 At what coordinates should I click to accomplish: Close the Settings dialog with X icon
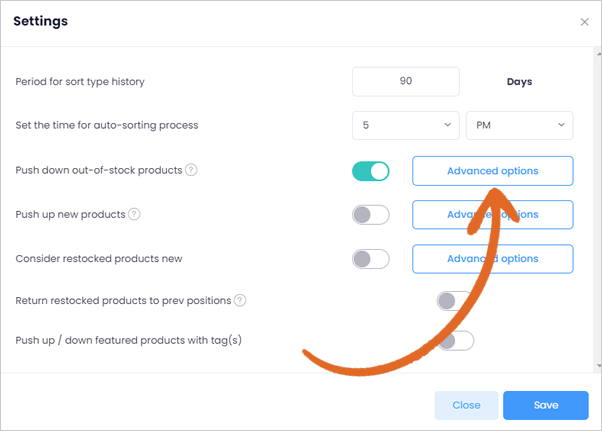584,22
